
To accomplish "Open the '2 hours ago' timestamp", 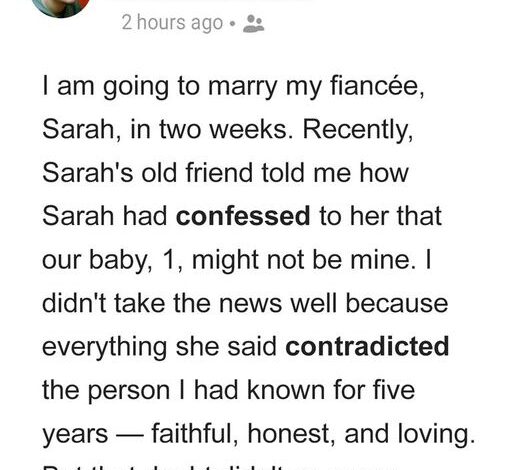I will pyautogui.click(x=172, y=23).
